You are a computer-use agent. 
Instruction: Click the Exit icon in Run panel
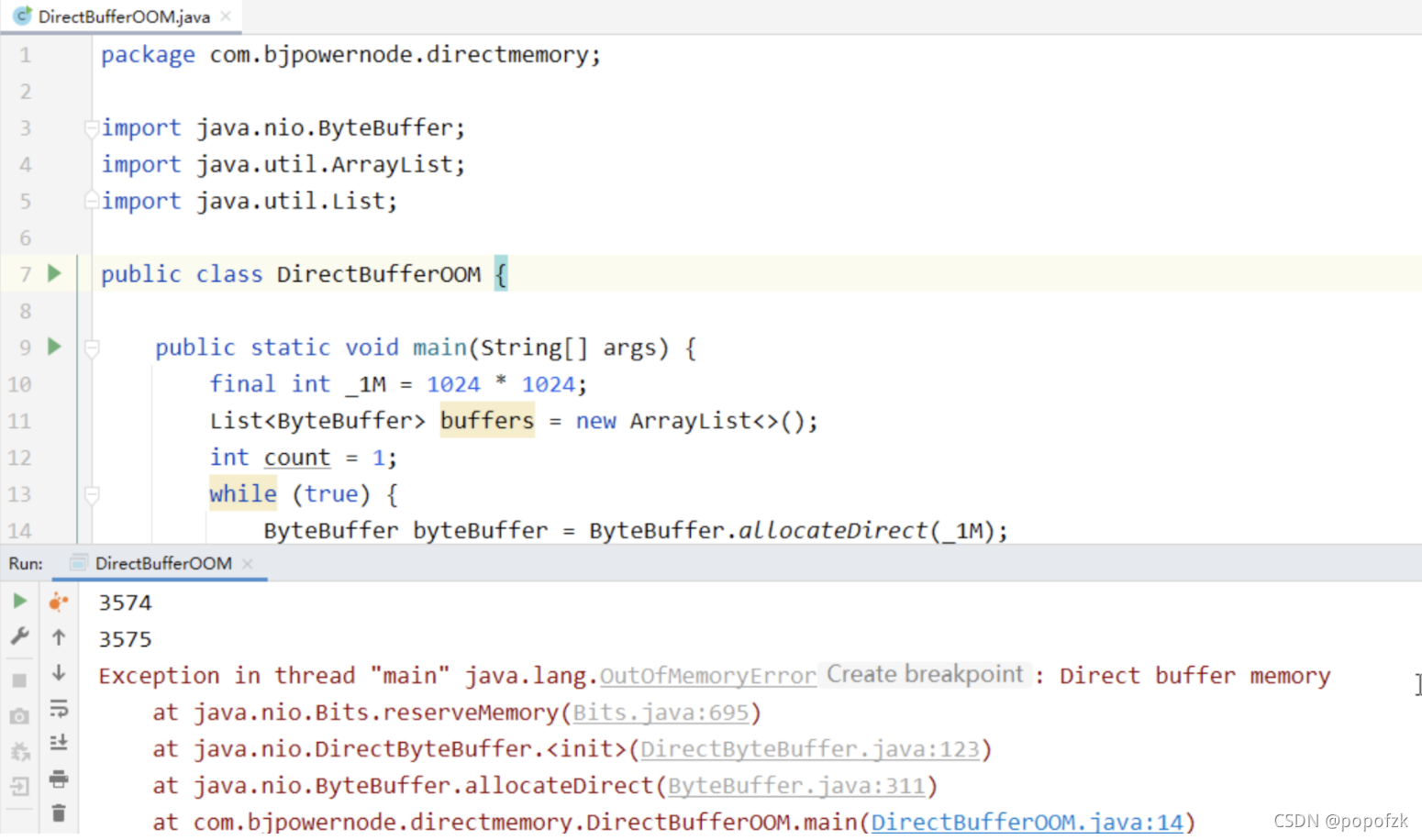[x=19, y=786]
